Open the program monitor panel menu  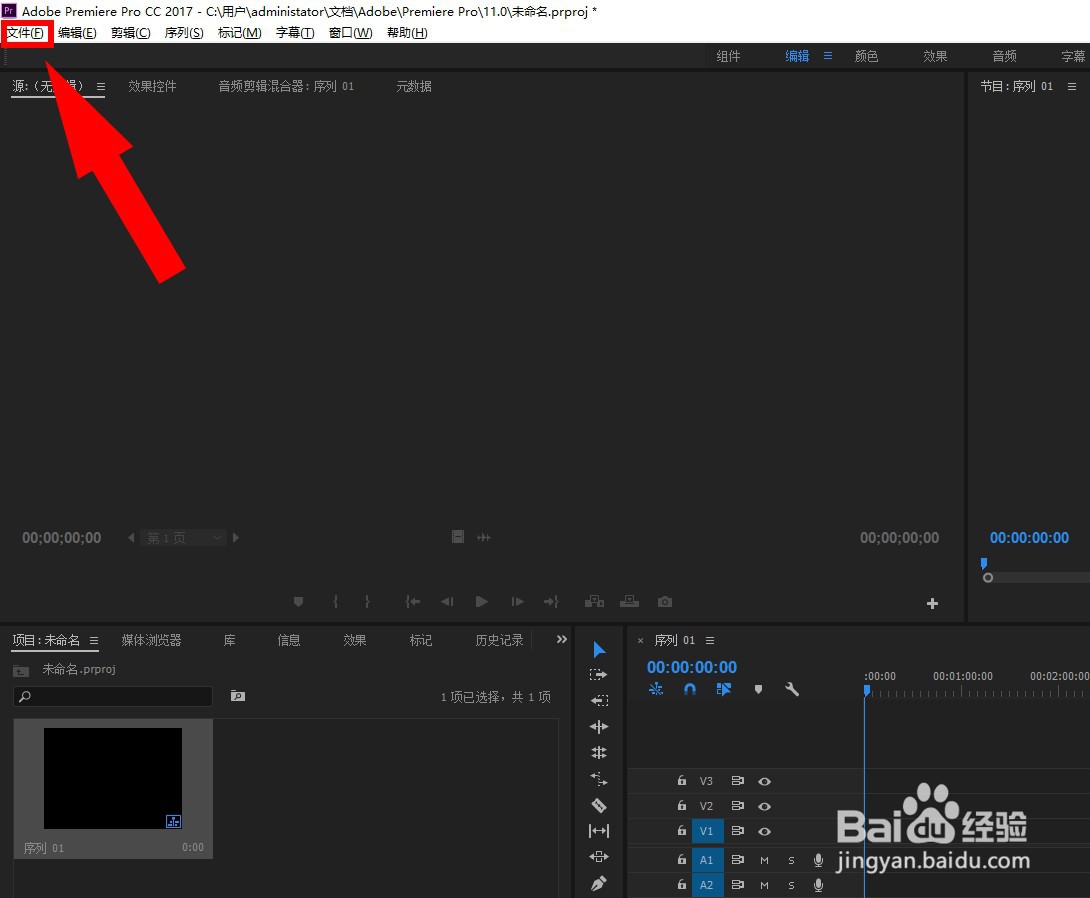(1072, 87)
